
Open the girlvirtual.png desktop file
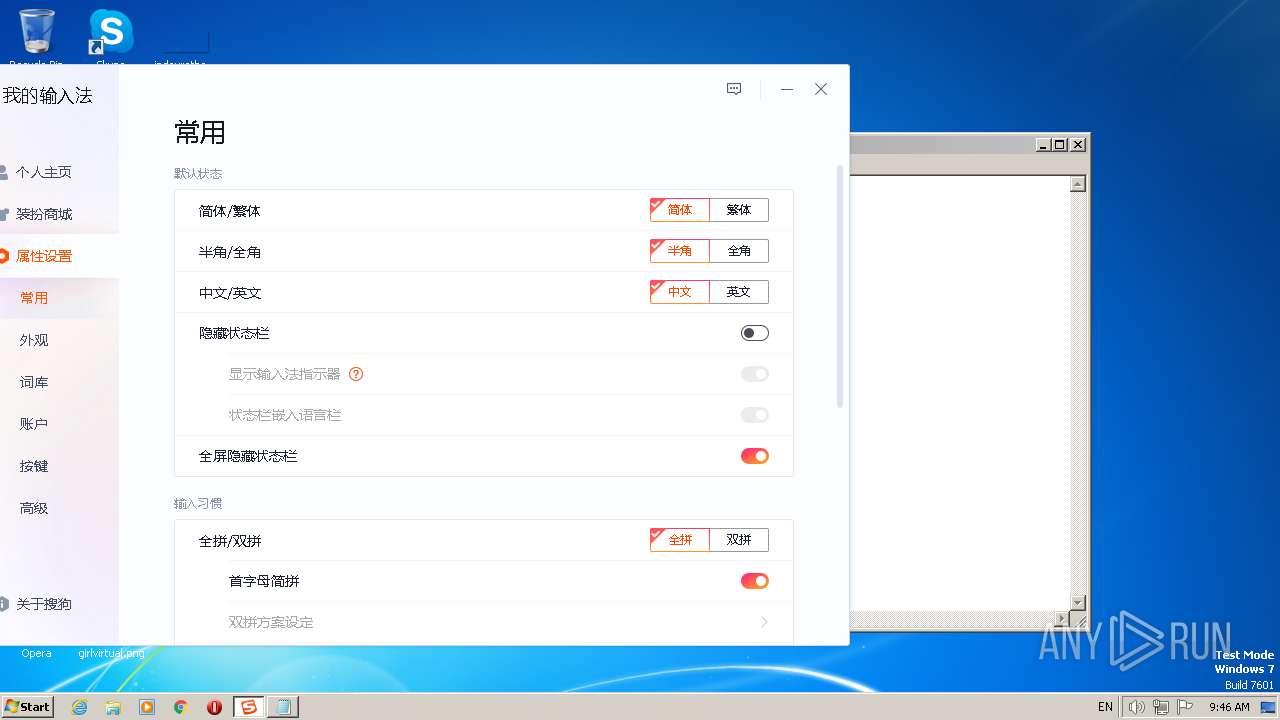111,653
